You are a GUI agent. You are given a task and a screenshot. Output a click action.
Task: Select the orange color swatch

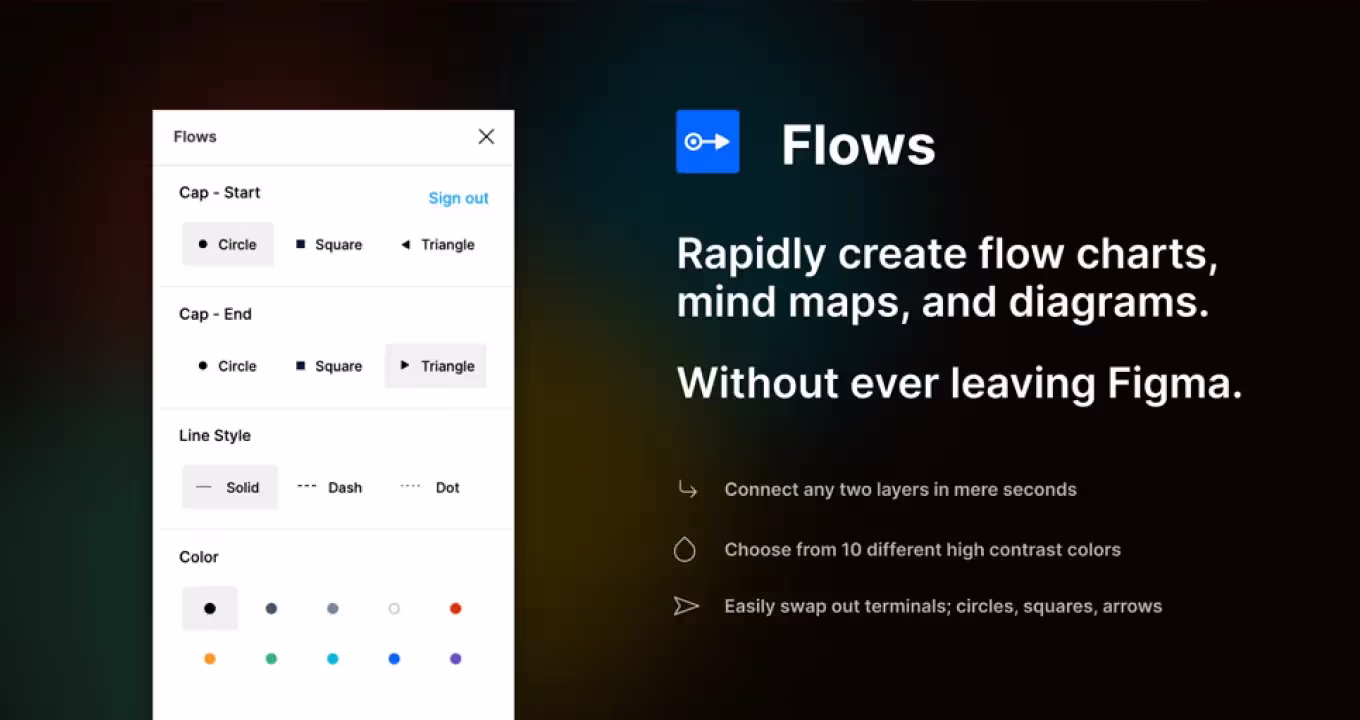pyautogui.click(x=210, y=659)
